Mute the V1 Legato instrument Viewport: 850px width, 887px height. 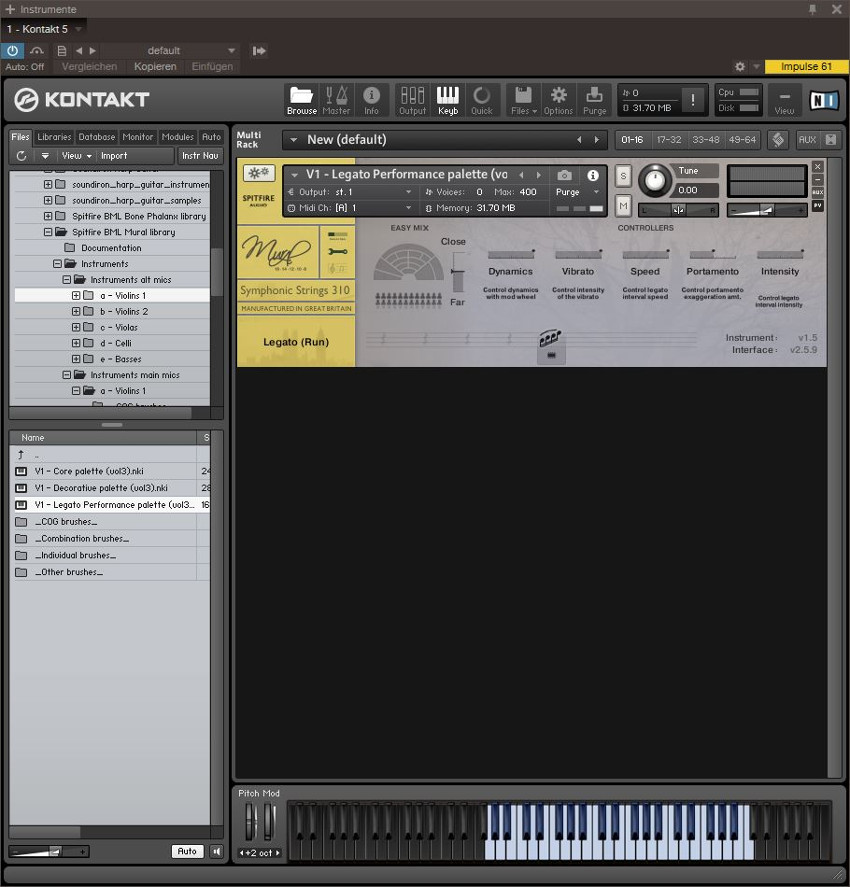[623, 206]
